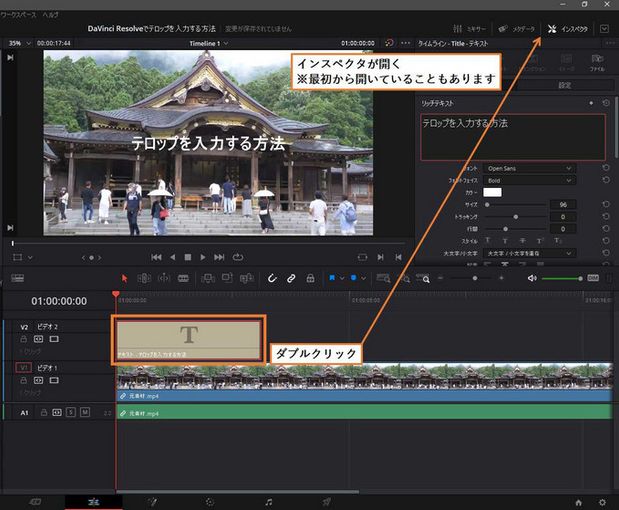
Task: Open the Marker color dropdown arrow
Action: (364, 278)
